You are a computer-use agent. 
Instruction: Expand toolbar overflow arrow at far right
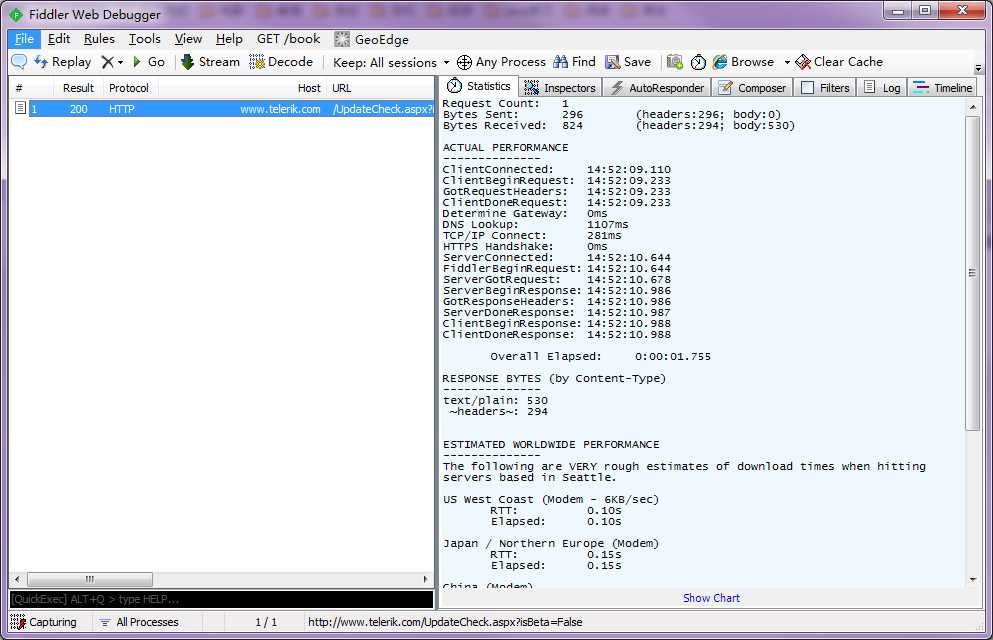point(978,68)
